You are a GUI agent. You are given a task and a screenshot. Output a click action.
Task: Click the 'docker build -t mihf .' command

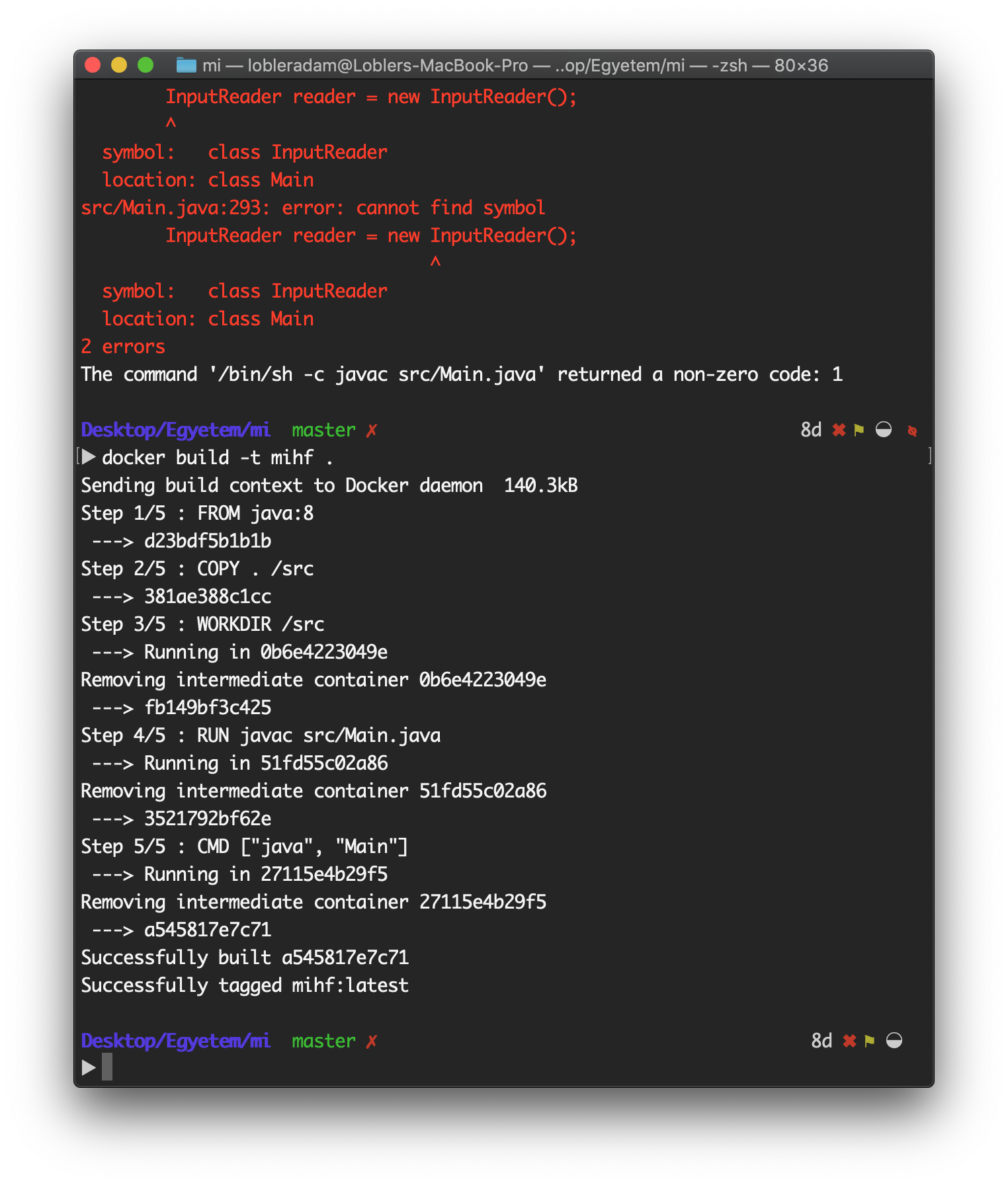218,458
